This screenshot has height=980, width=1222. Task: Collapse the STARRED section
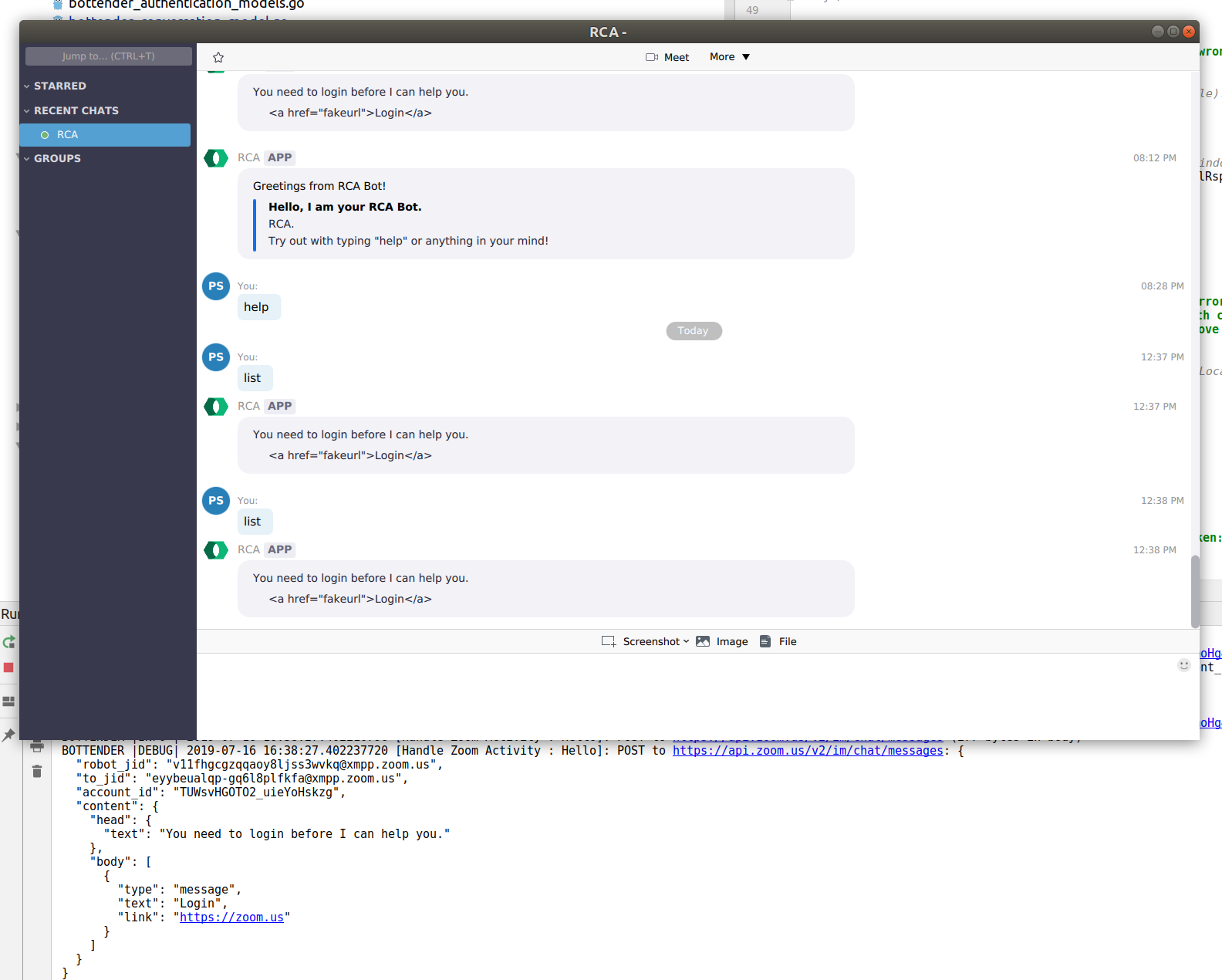pos(54,86)
